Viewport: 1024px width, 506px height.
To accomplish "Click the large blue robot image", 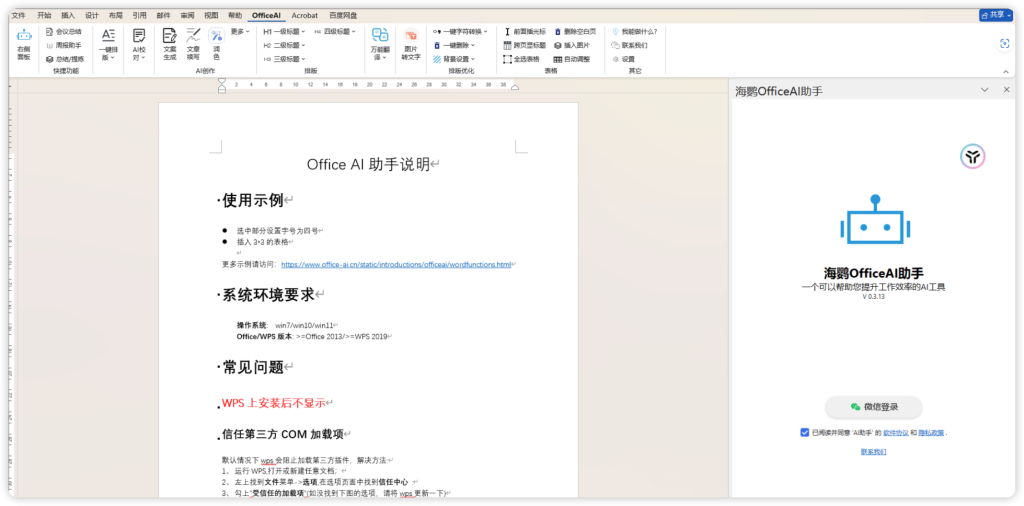I will [x=874, y=219].
